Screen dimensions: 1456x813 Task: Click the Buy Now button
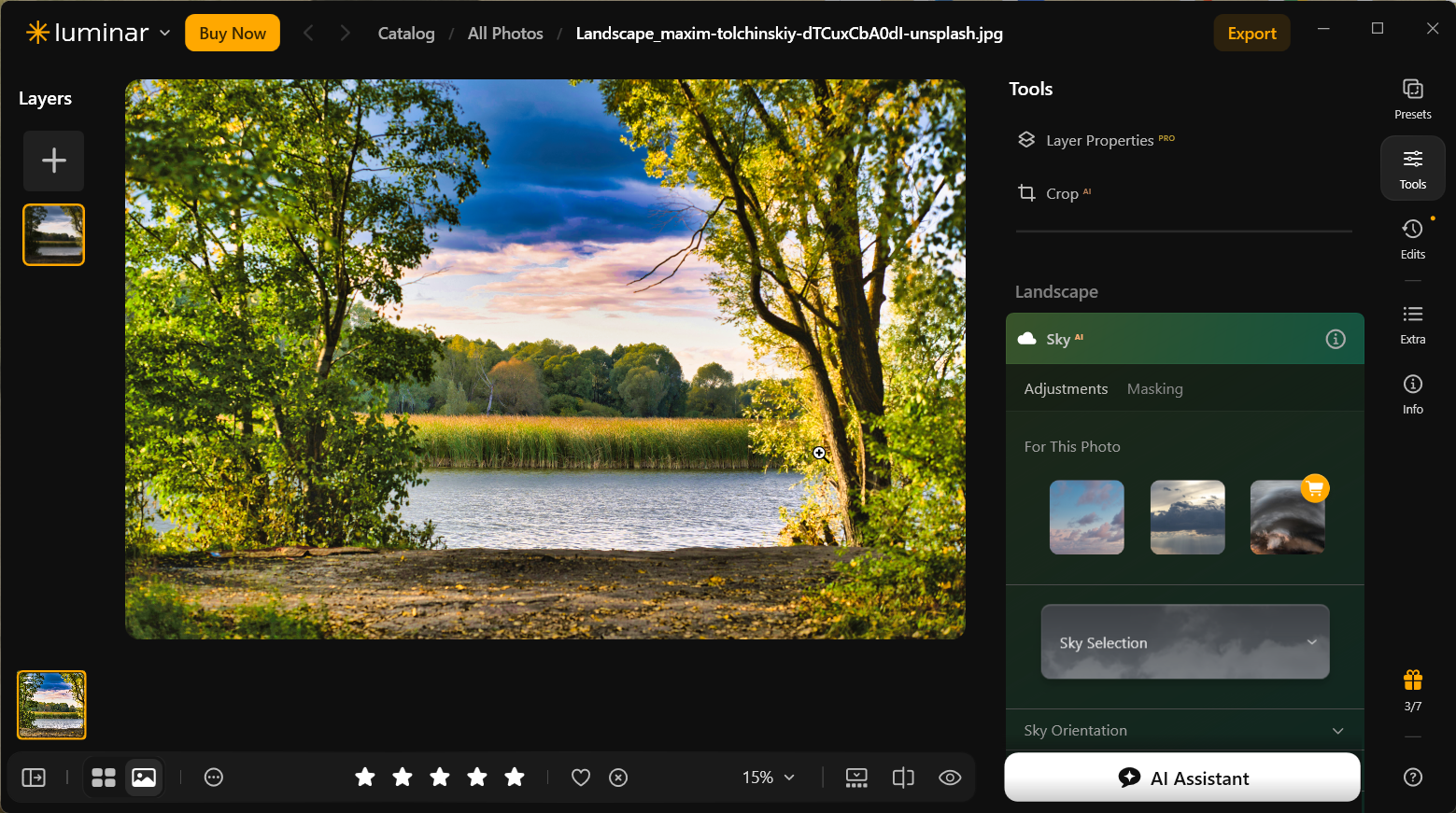(x=233, y=33)
